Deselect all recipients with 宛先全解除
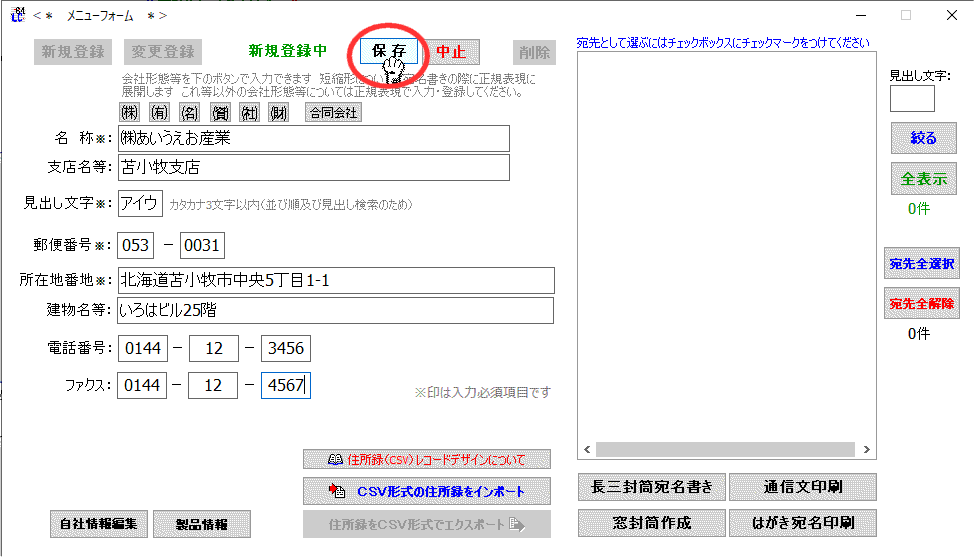This screenshot has height=557, width=974. [x=921, y=303]
